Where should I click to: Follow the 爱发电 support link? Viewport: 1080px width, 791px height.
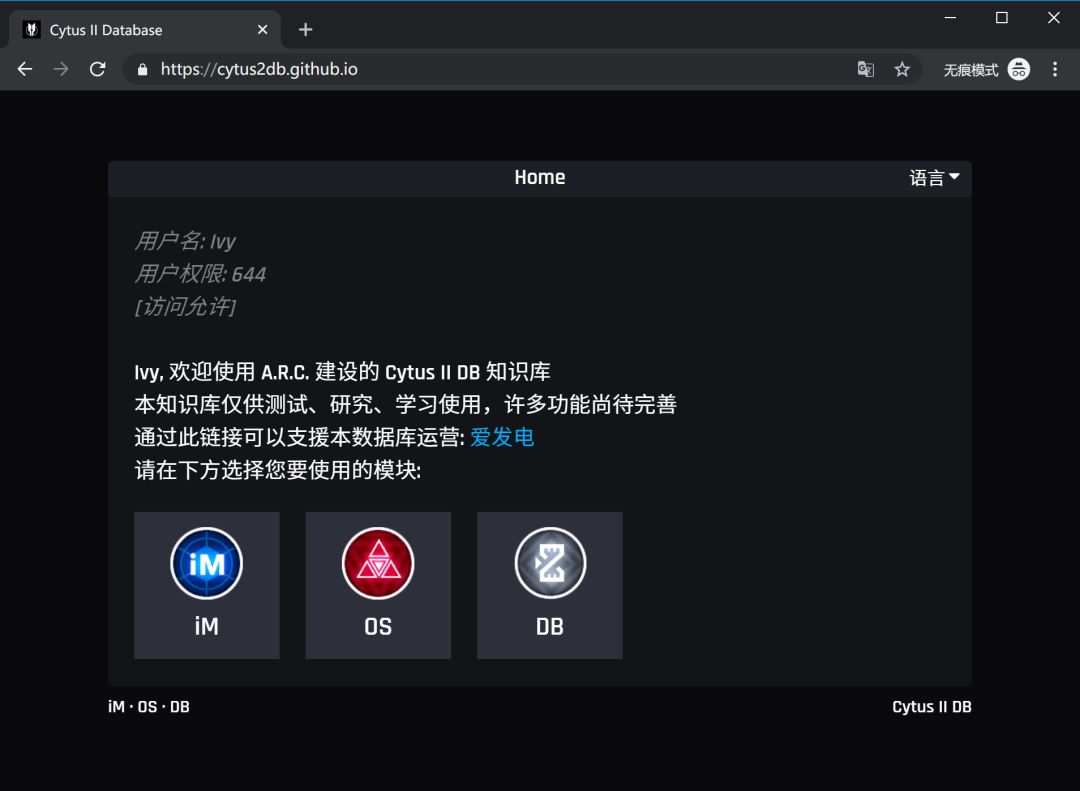pos(502,438)
